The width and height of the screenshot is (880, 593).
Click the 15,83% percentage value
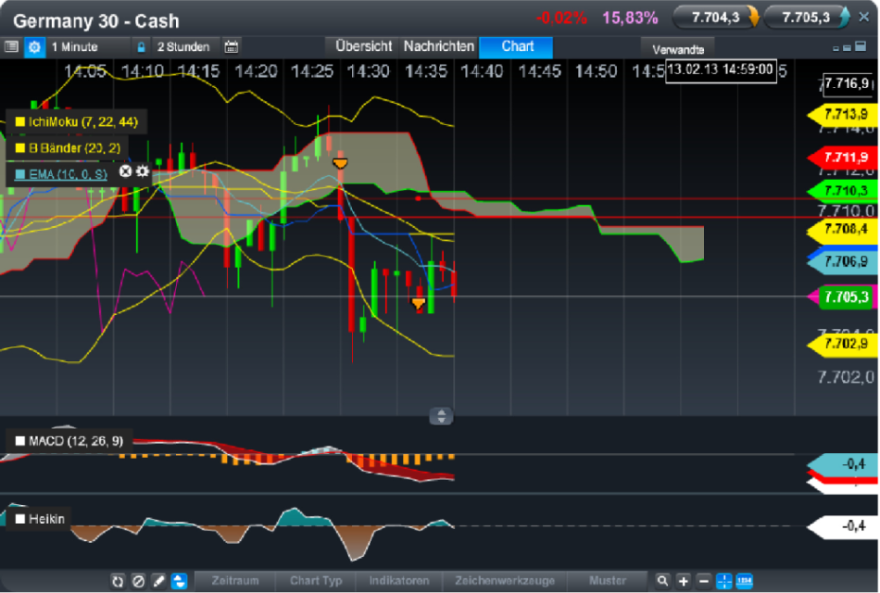pyautogui.click(x=630, y=18)
